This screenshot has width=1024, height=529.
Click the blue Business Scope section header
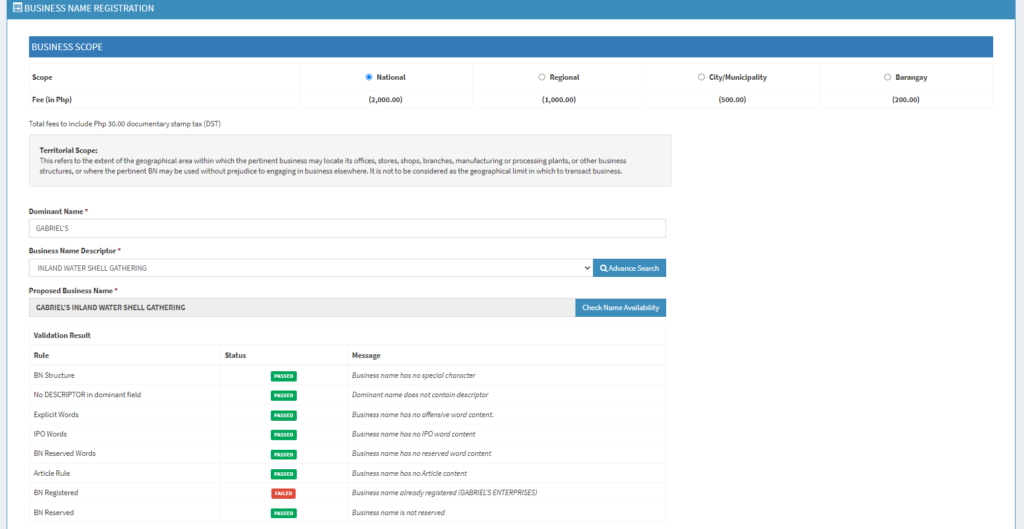tap(511, 47)
